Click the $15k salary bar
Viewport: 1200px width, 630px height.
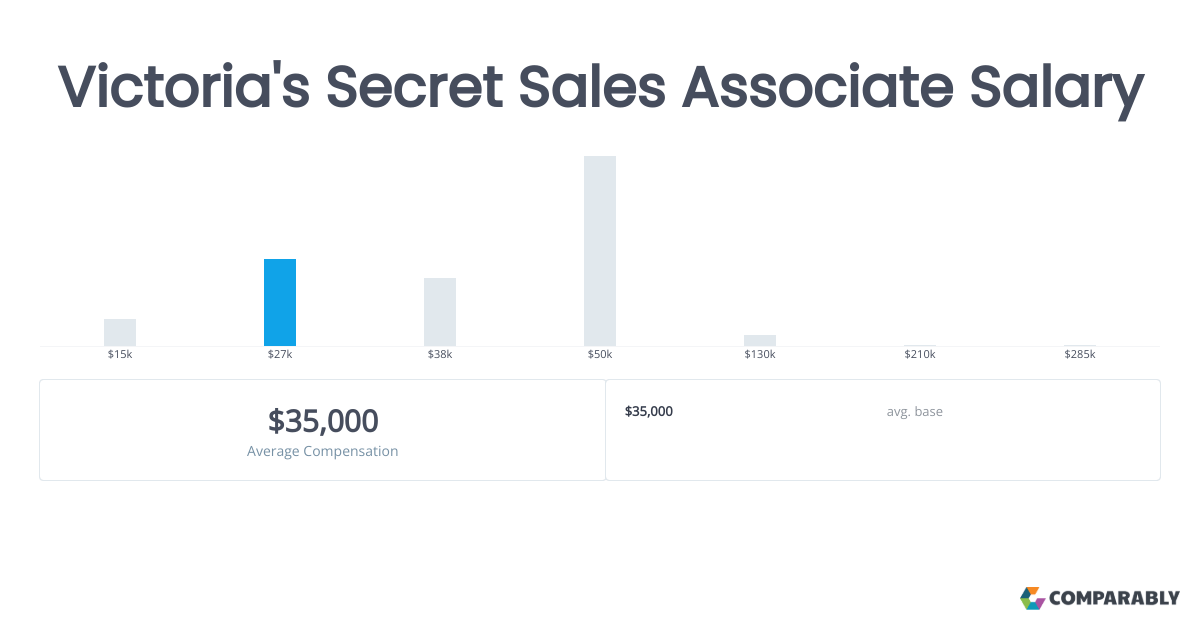click(x=120, y=332)
